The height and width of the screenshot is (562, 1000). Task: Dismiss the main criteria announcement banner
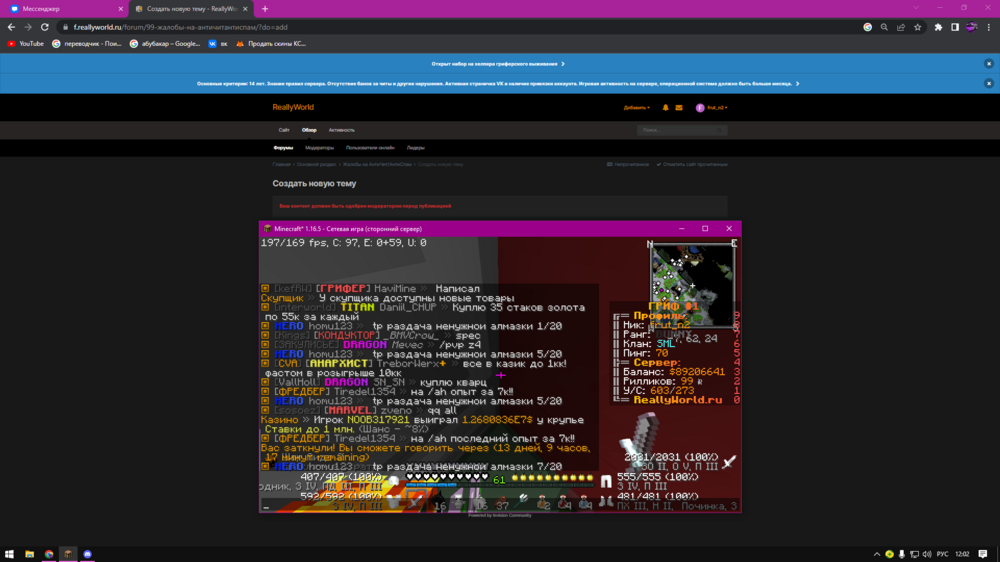(x=989, y=84)
